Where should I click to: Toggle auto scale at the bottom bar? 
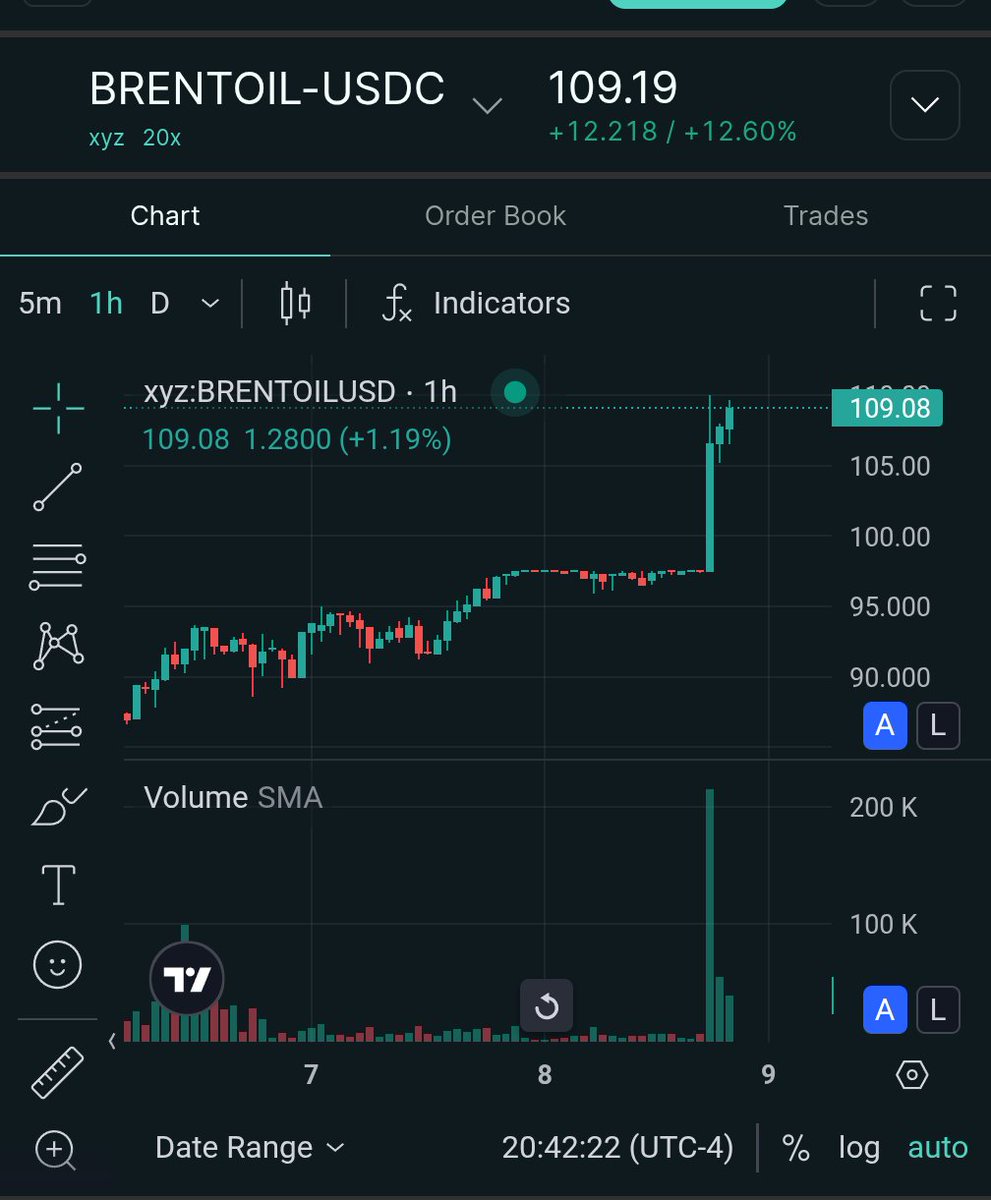[938, 1148]
